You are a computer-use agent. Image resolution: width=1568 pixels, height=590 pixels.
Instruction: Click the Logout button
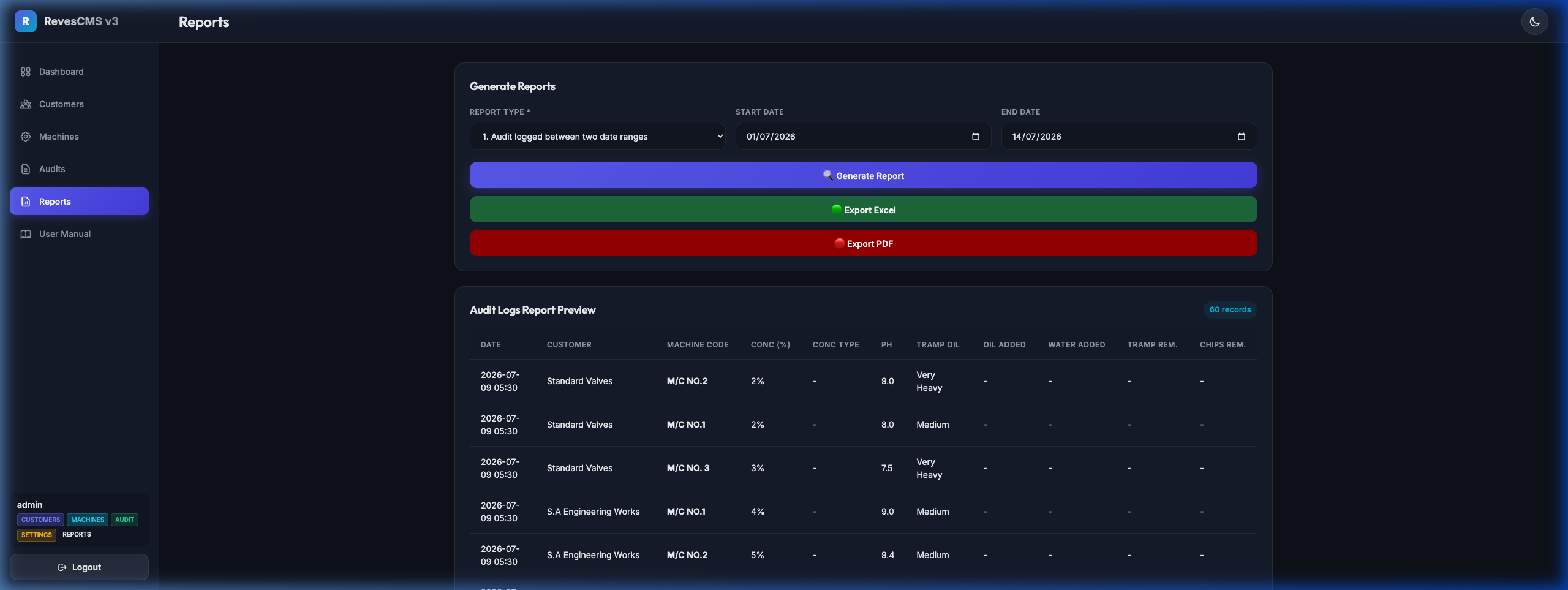[79, 567]
